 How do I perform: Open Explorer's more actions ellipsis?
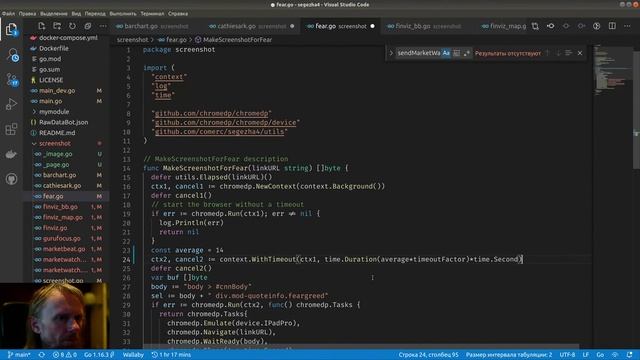[103, 26]
